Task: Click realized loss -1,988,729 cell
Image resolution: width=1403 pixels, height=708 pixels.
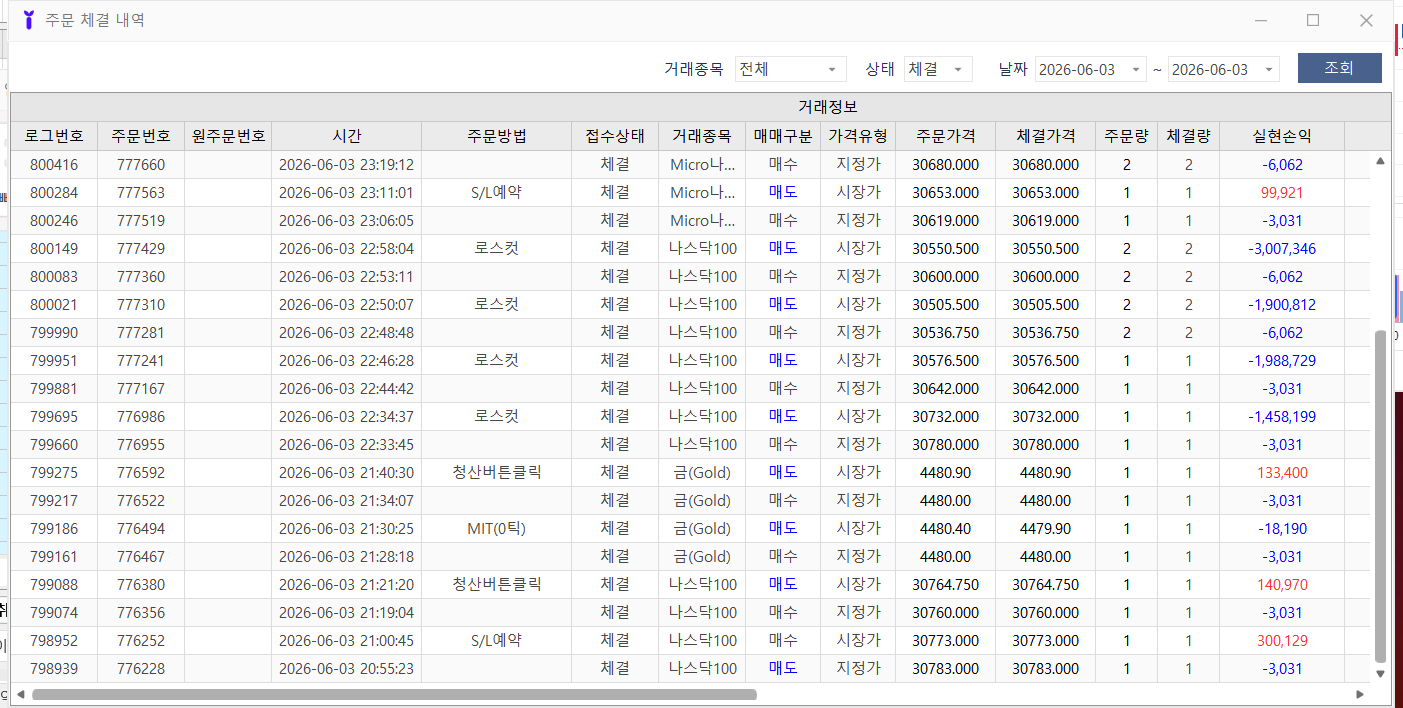Action: 1282,361
